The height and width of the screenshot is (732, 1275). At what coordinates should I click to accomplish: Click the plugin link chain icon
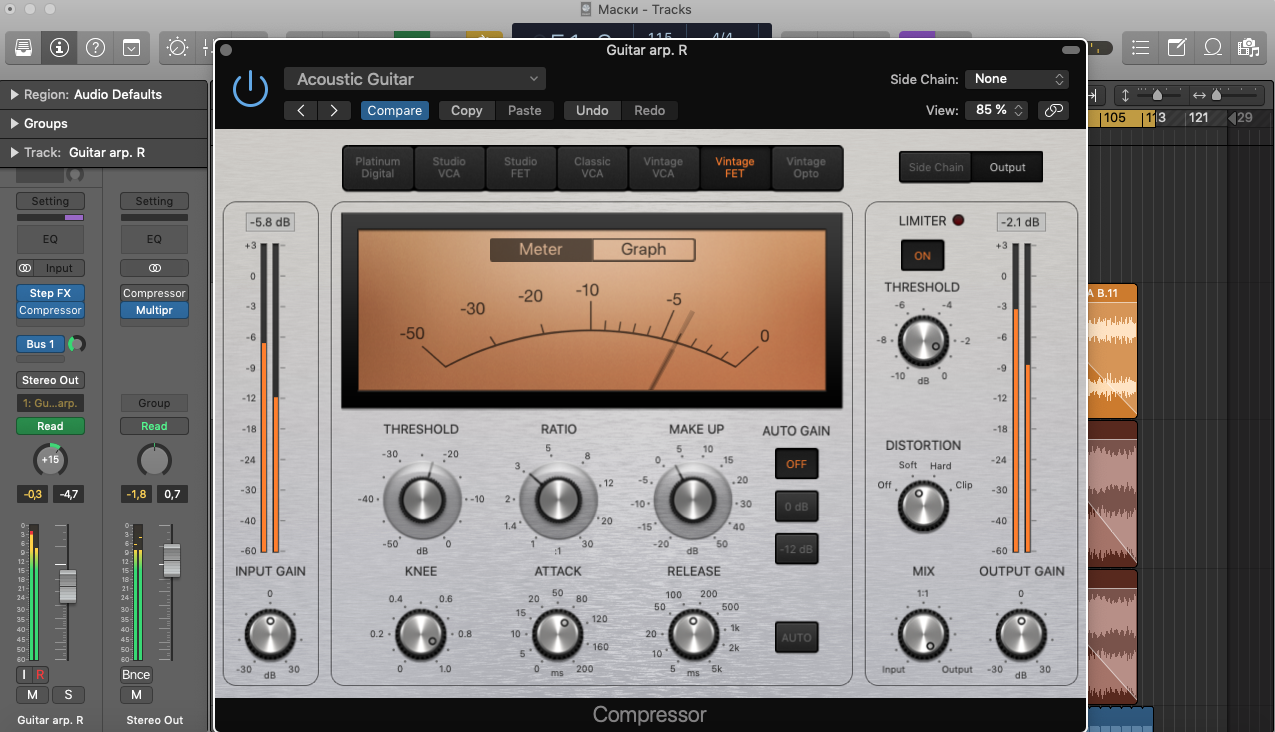[1052, 110]
